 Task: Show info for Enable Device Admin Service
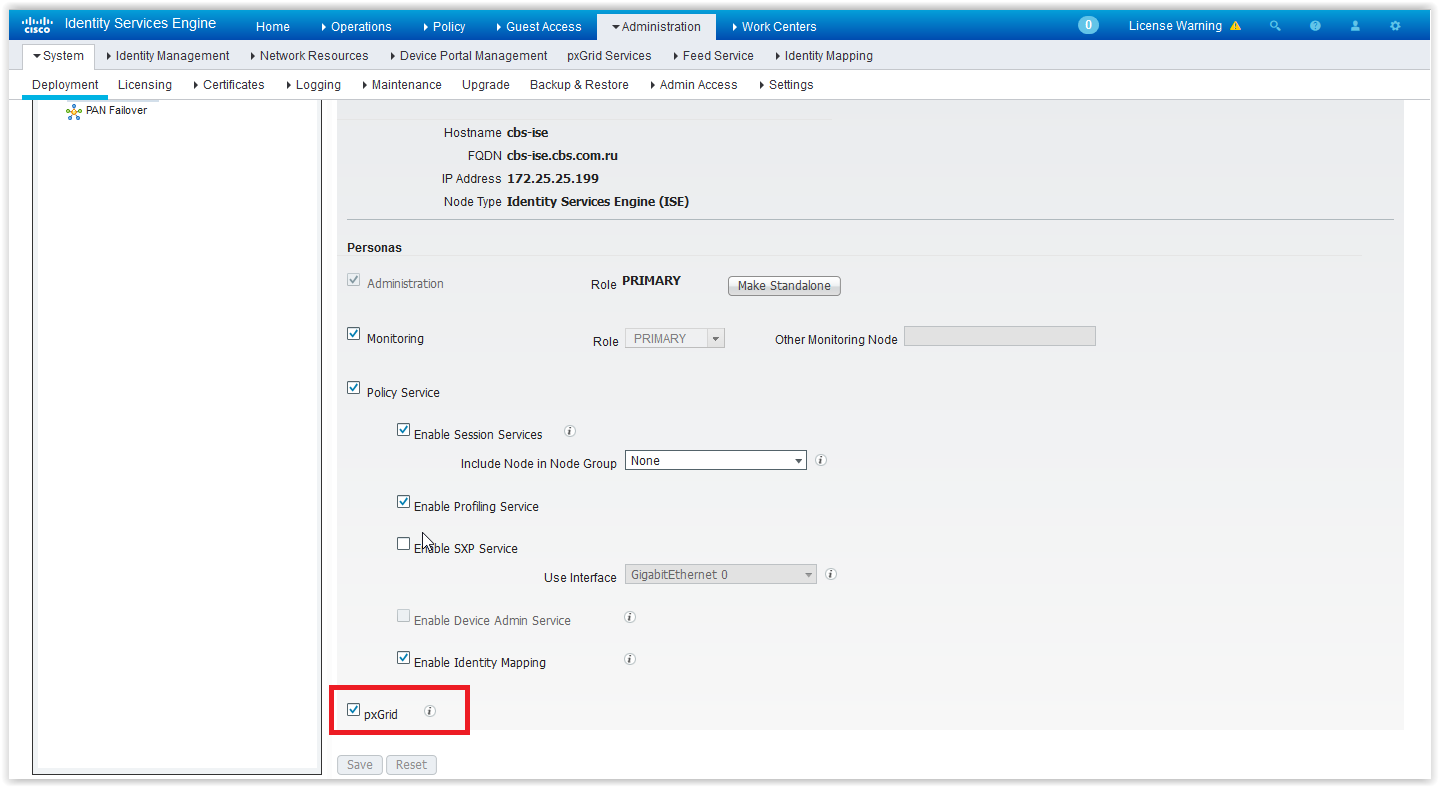(630, 617)
